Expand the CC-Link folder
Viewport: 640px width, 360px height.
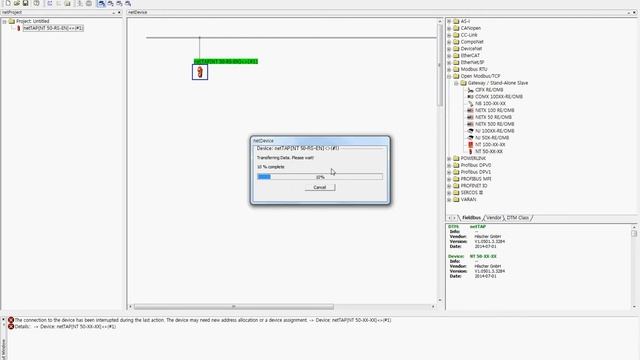pyautogui.click(x=449, y=35)
